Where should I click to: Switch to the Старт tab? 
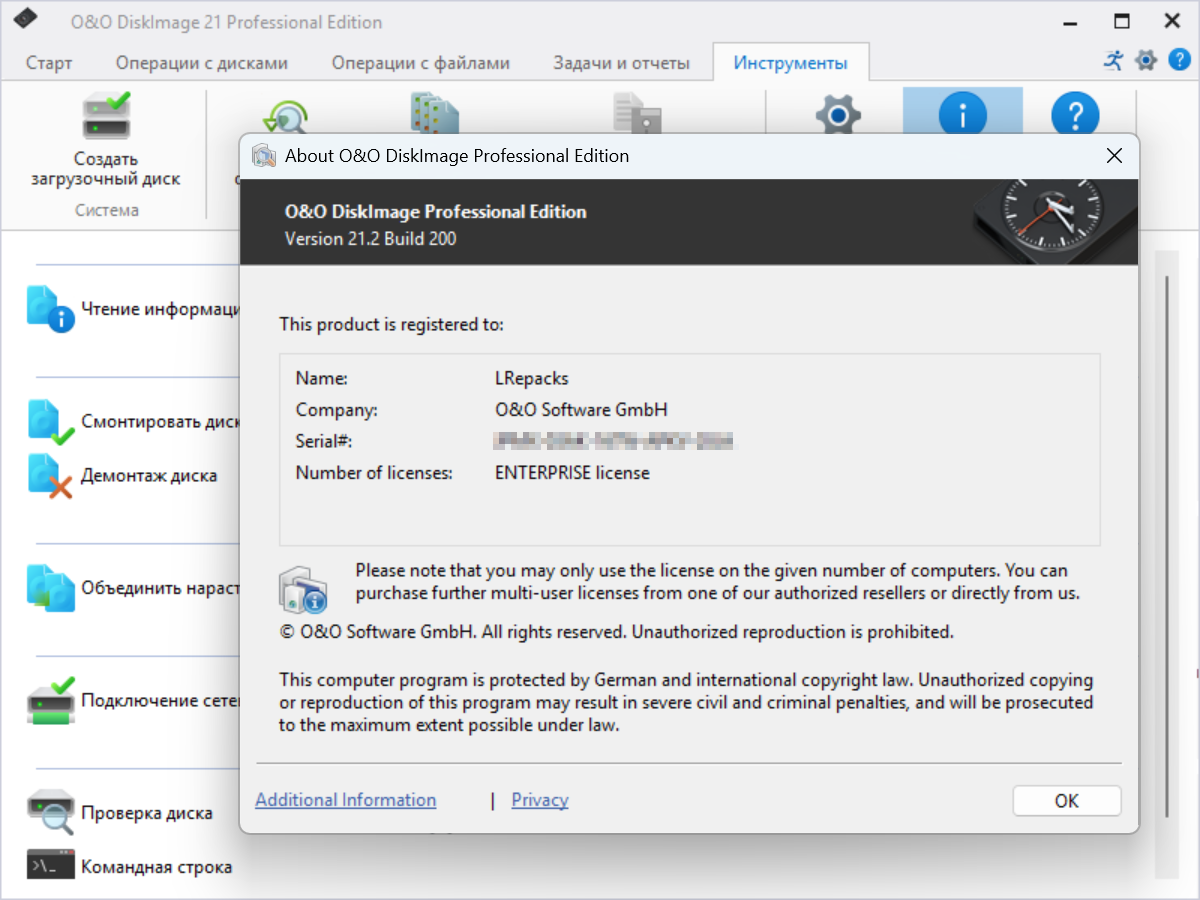49,63
